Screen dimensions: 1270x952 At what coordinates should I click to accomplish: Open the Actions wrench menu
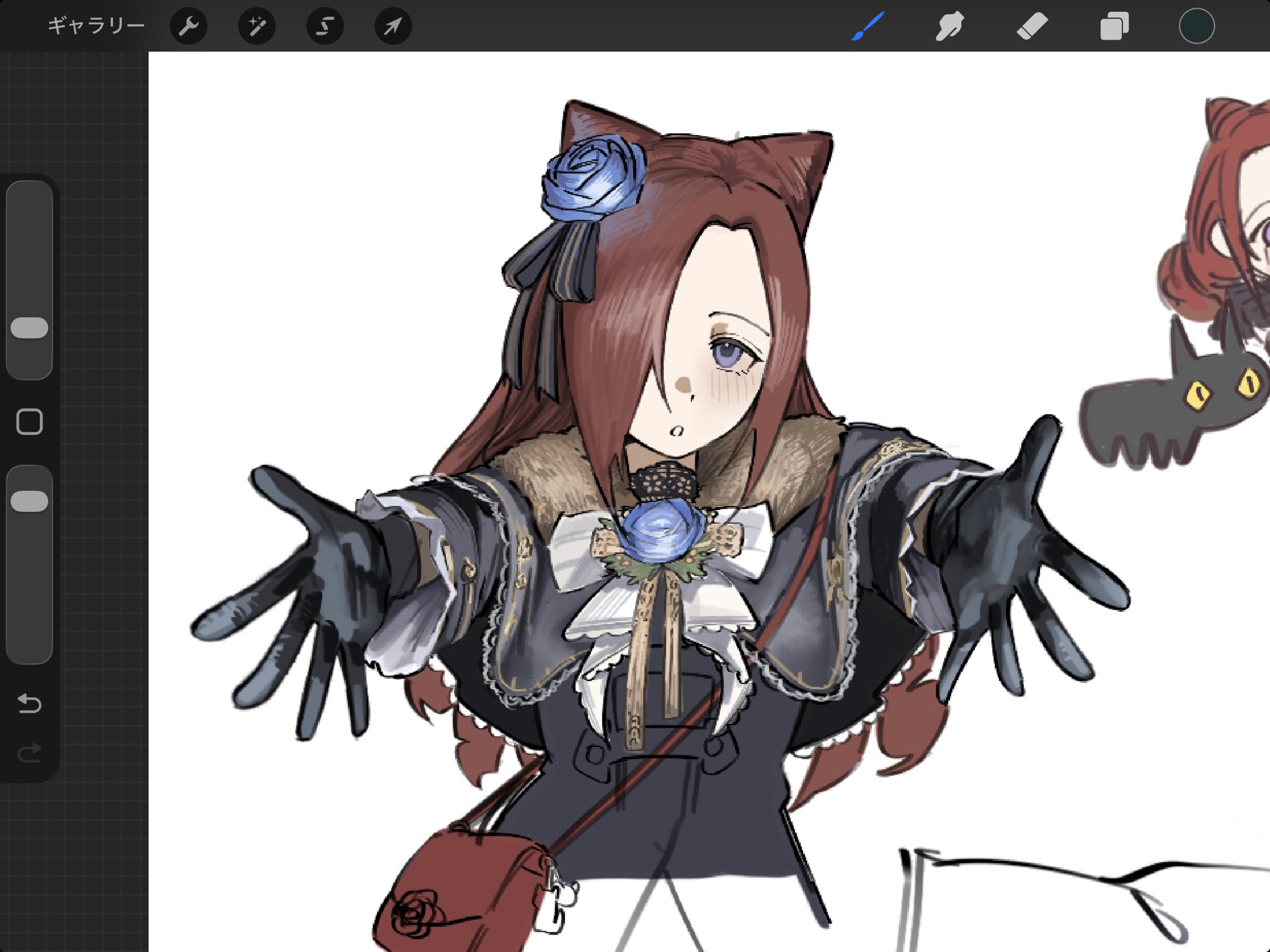point(189,26)
